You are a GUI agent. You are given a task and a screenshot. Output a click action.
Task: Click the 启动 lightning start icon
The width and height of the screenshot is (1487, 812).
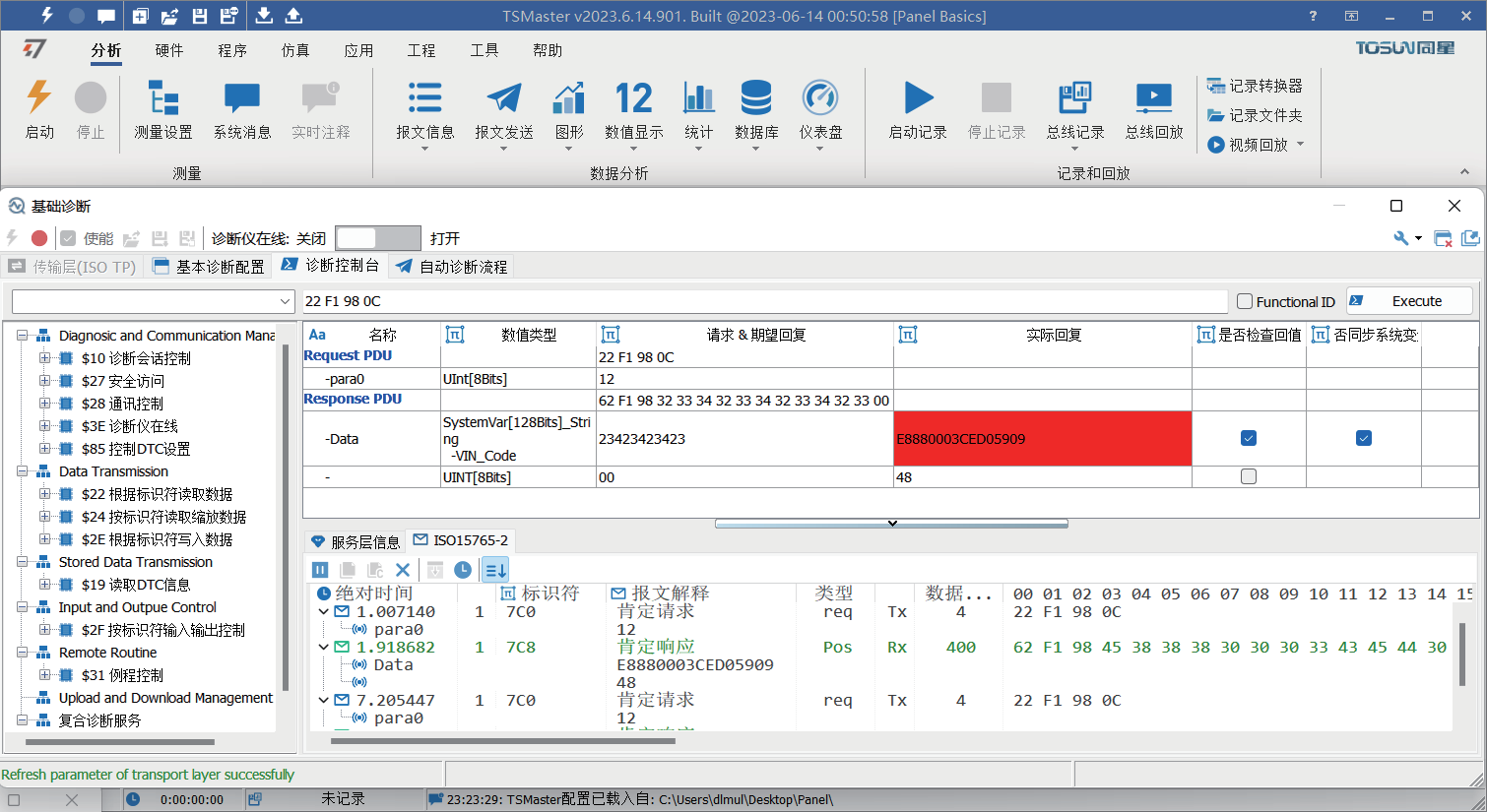click(39, 98)
